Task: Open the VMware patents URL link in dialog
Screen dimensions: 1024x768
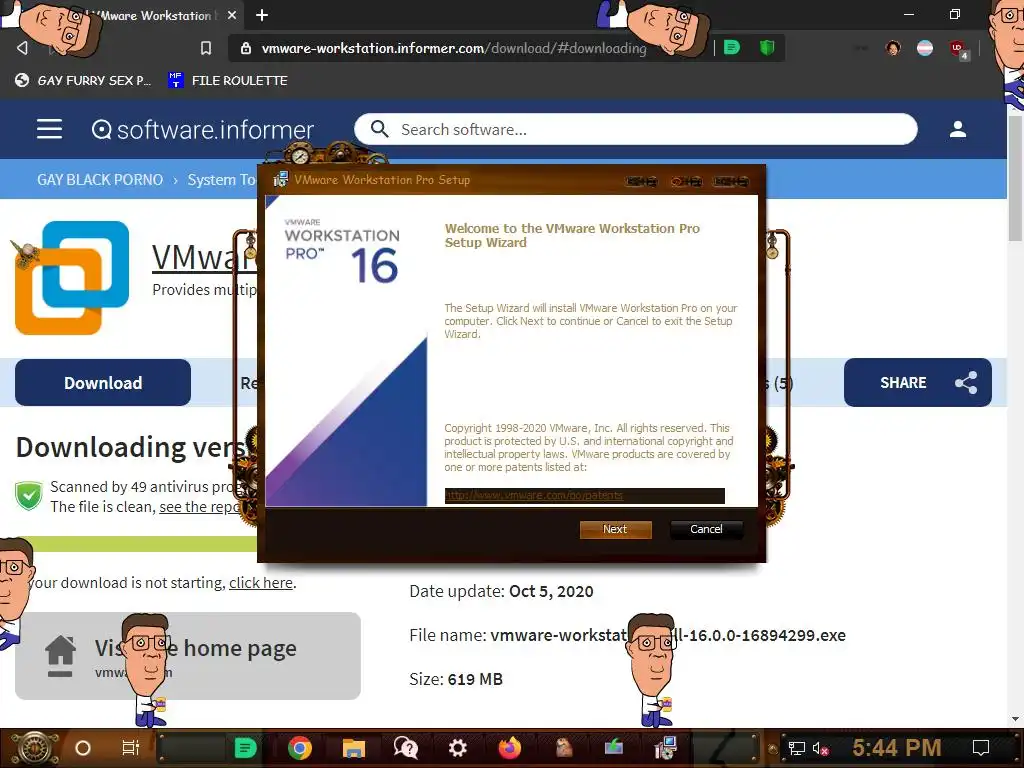Action: (x=534, y=496)
